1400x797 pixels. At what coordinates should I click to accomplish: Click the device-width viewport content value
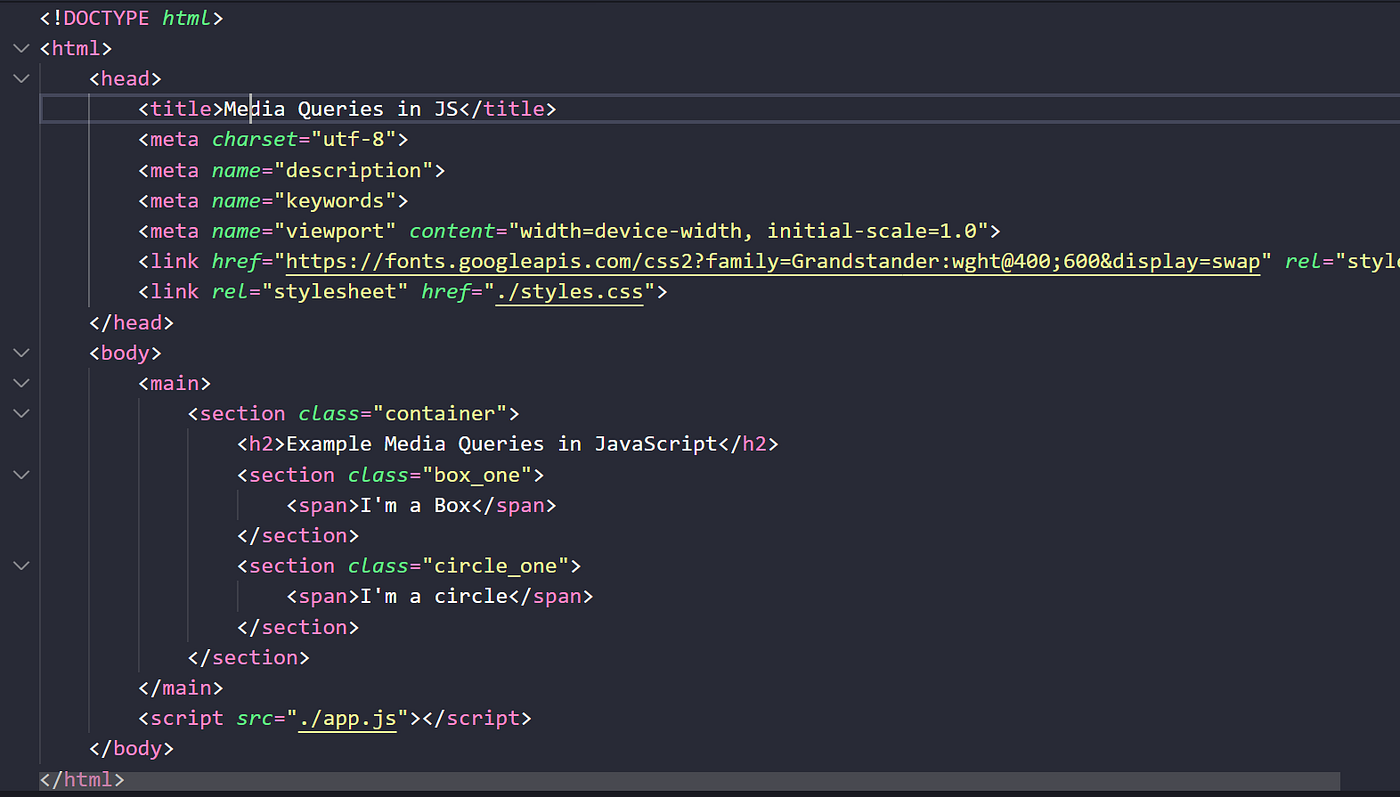coord(660,230)
